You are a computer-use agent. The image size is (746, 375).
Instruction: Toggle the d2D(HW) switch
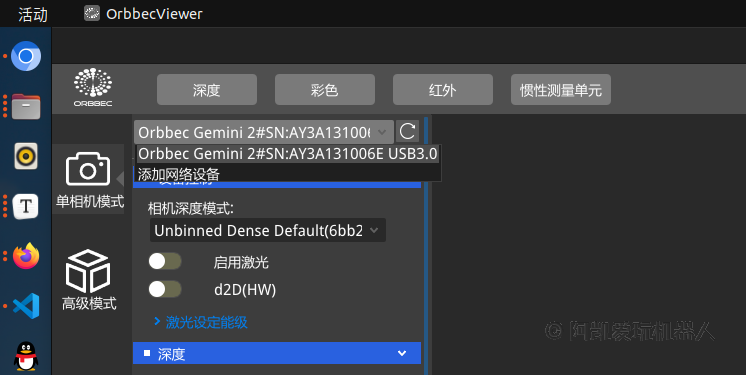[x=165, y=289]
